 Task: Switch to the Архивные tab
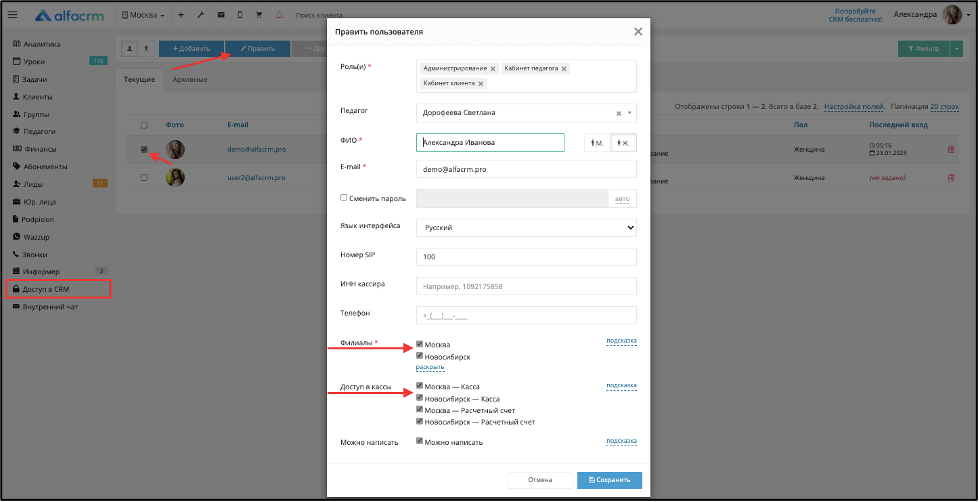pyautogui.click(x=190, y=80)
